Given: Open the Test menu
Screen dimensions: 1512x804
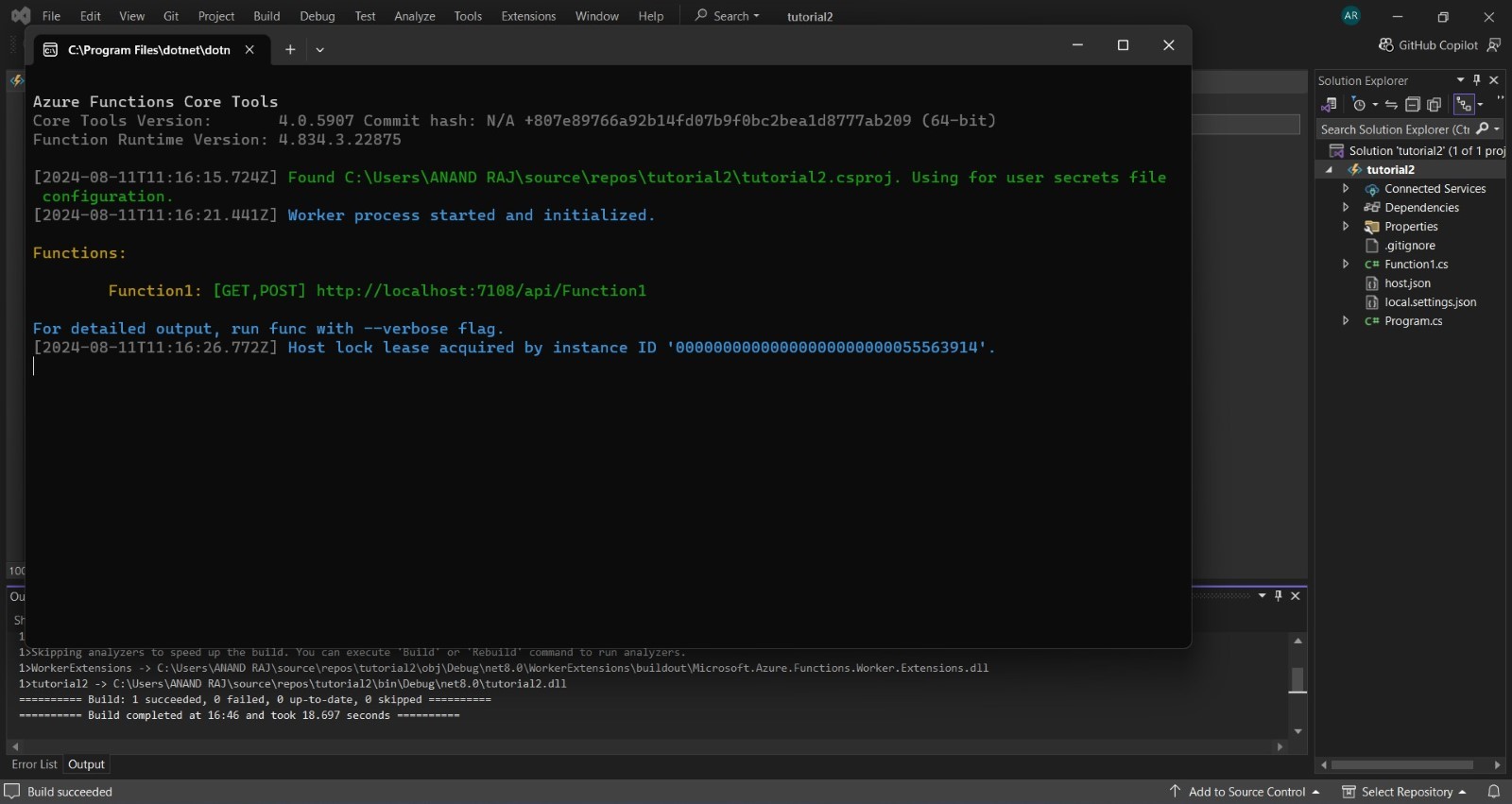Looking at the screenshot, I should pyautogui.click(x=365, y=16).
